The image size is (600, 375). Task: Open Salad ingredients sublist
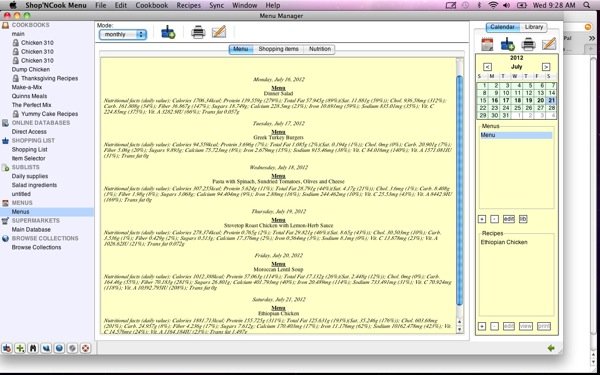coord(34,185)
